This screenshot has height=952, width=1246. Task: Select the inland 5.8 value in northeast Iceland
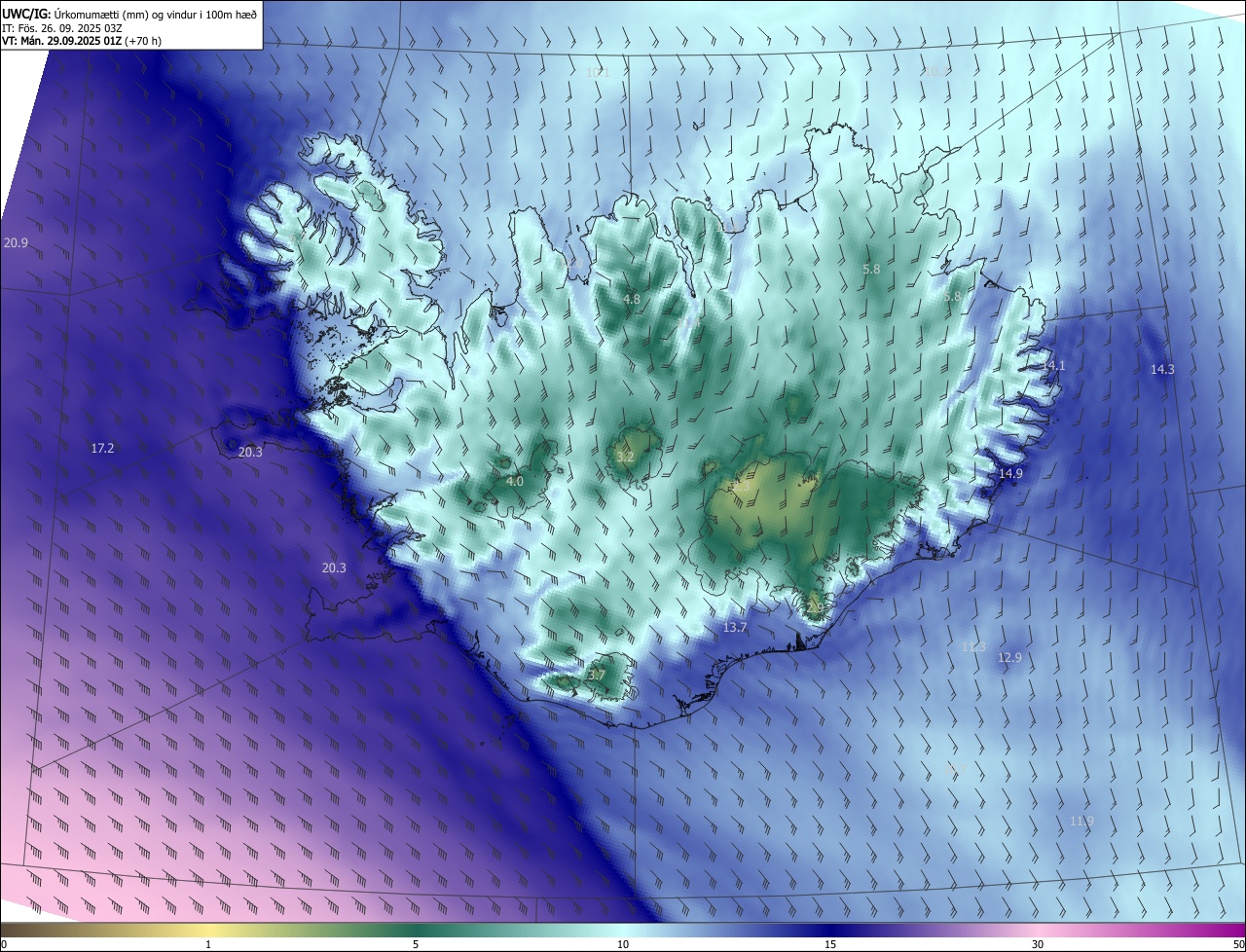tap(871, 270)
